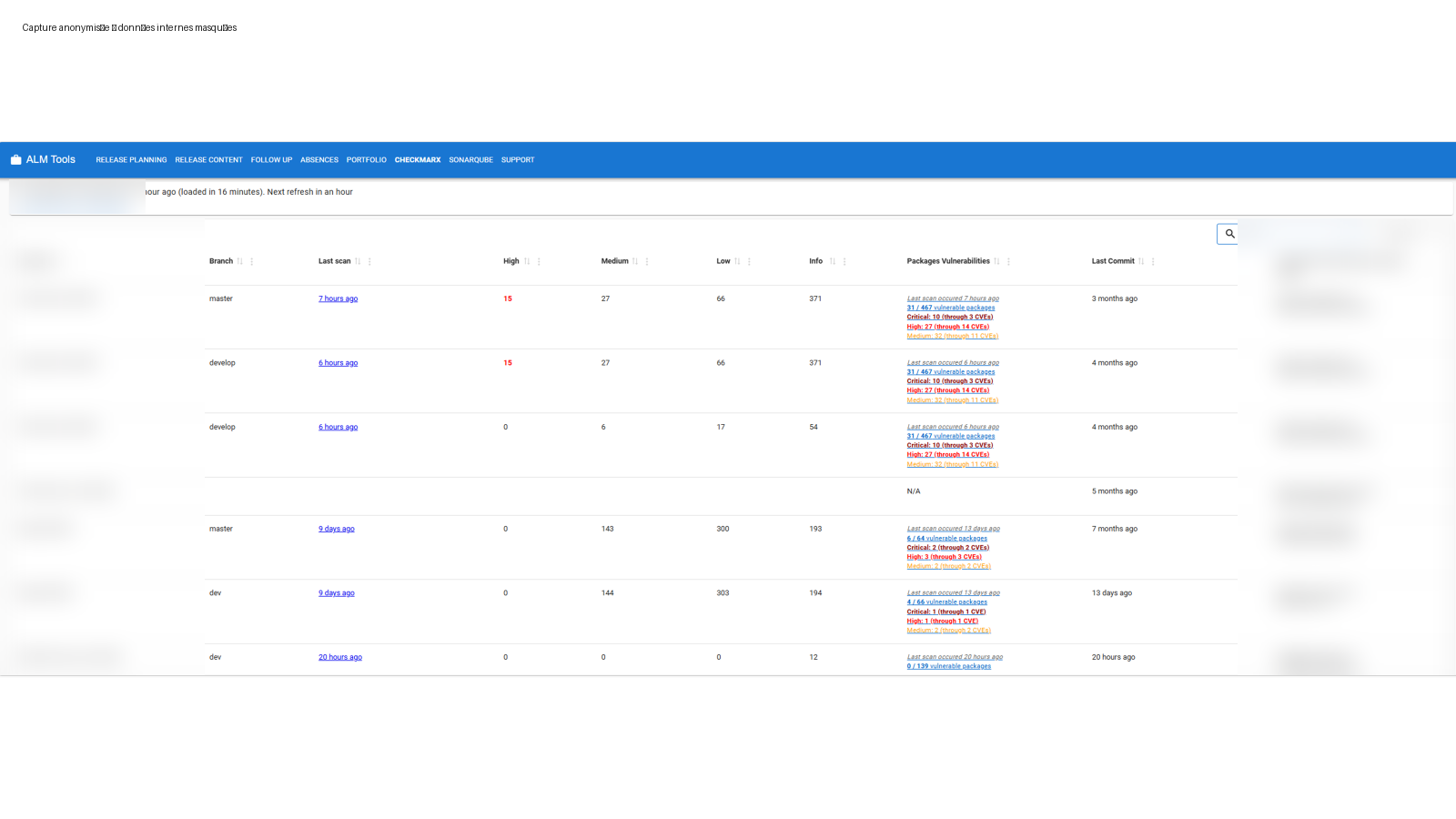Click the 'N/A' packages vulnerabilities cell
Viewport: 1456px width, 819px height.
[x=914, y=491]
